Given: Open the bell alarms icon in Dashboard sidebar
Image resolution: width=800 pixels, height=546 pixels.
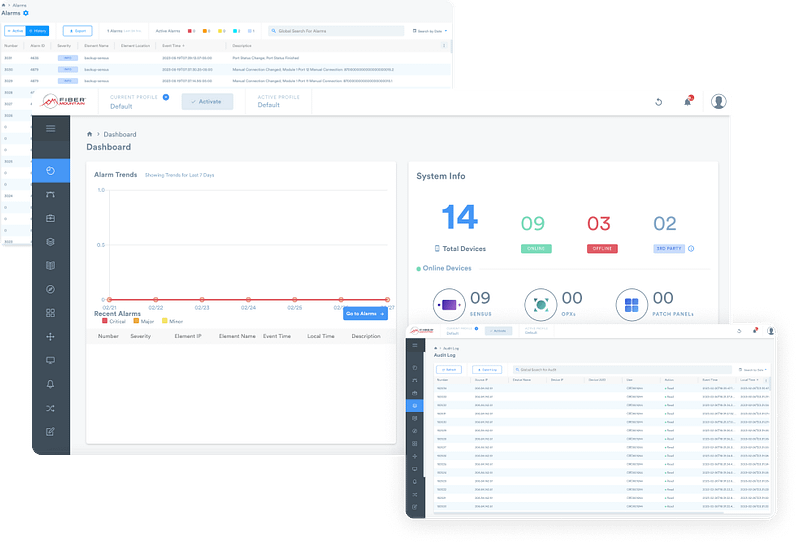Looking at the screenshot, I should click(x=51, y=384).
